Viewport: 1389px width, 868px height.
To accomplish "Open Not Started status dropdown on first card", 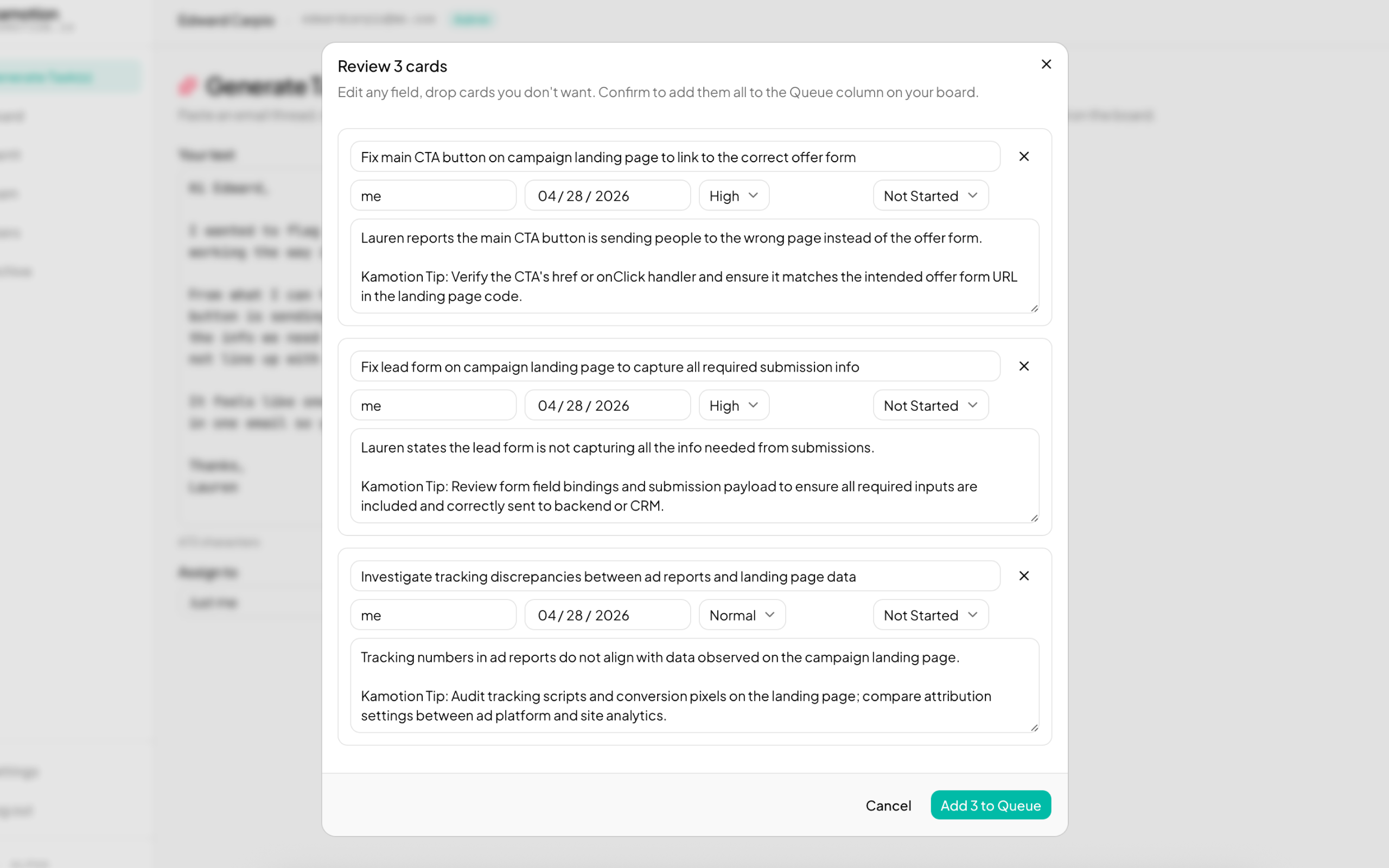I will pyautogui.click(x=930, y=195).
